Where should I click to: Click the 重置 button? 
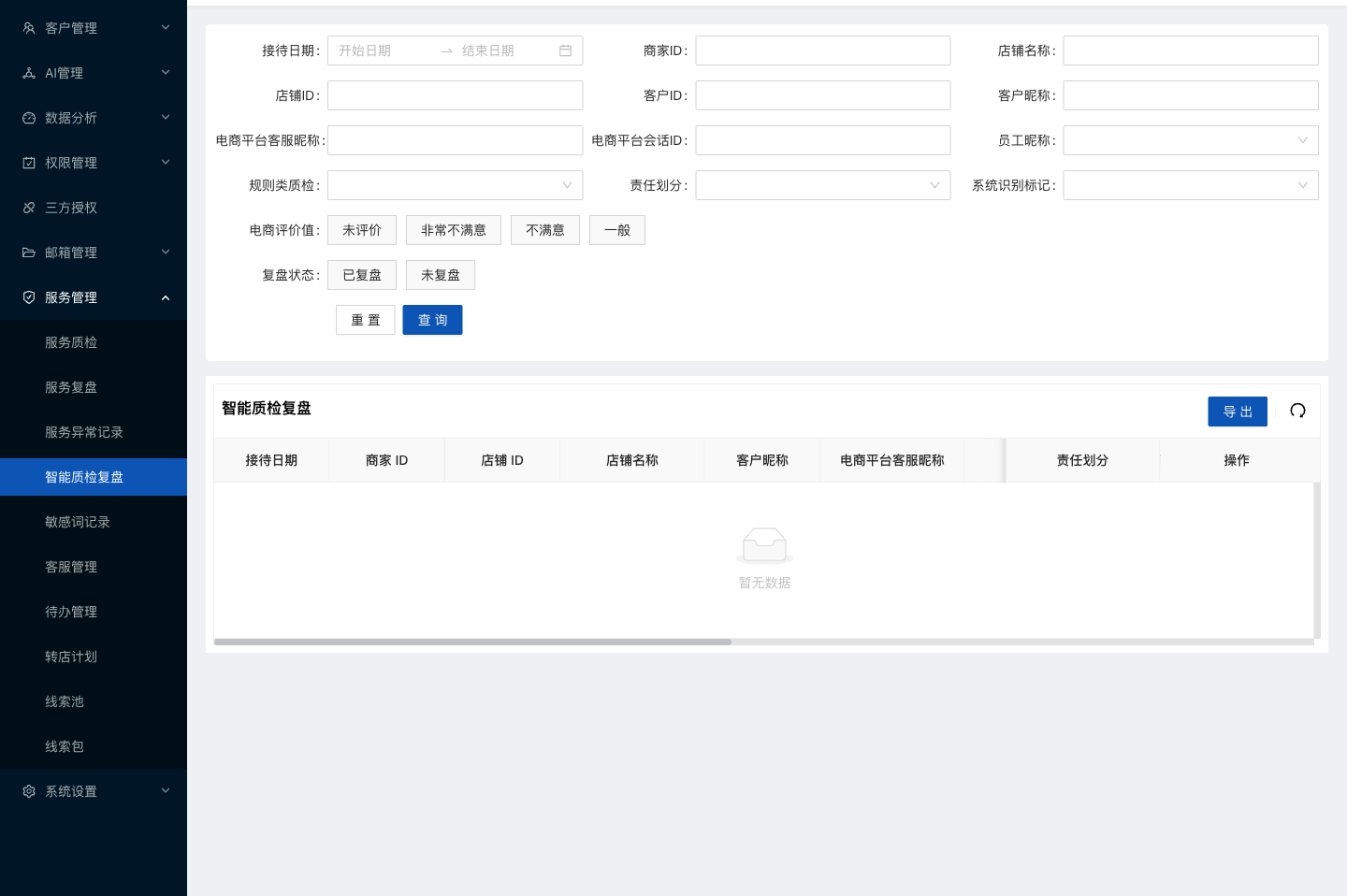366,320
